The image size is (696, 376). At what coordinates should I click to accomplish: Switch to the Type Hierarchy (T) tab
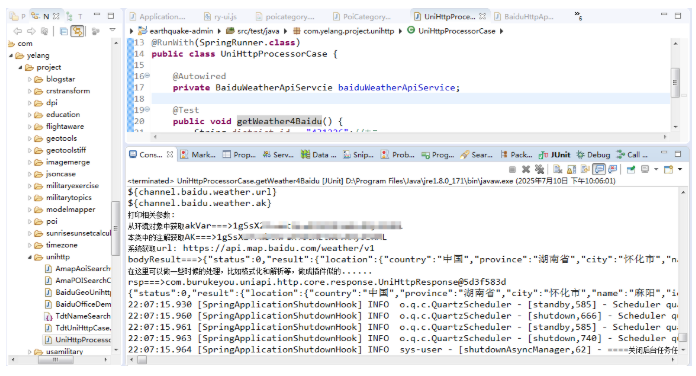(x=75, y=16)
